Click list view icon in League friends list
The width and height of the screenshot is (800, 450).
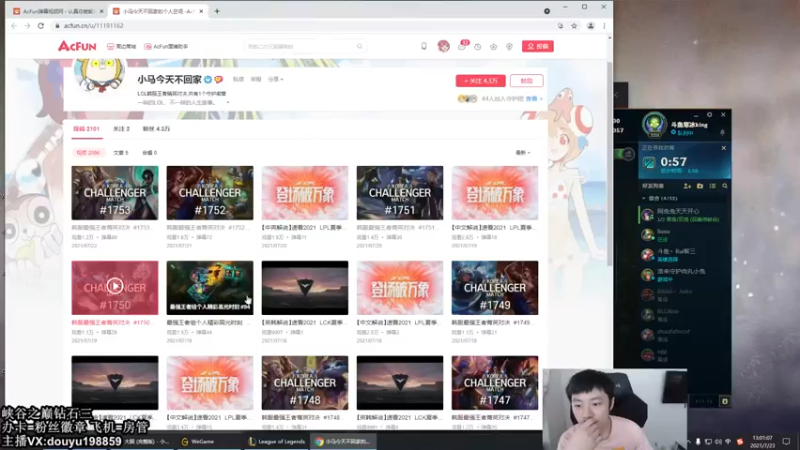[x=712, y=186]
